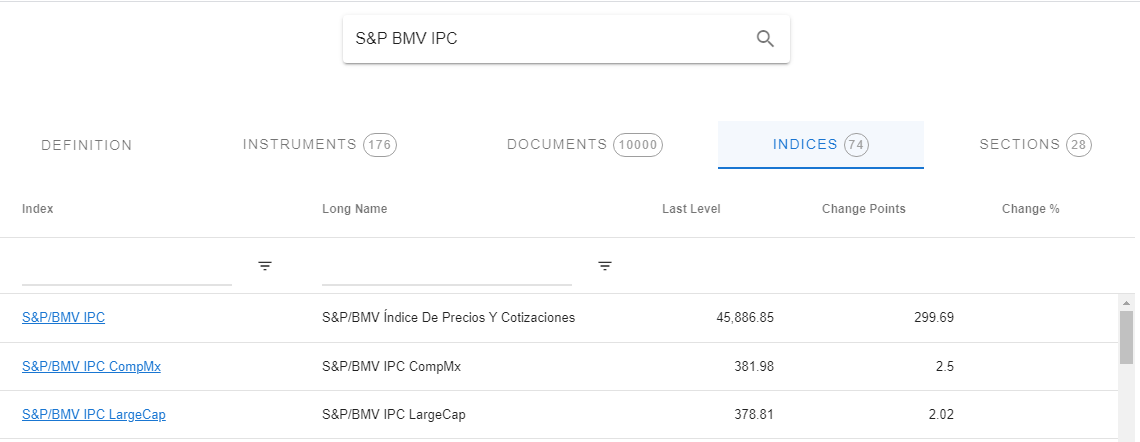Click the Long Name filter text field

pyautogui.click(x=447, y=269)
